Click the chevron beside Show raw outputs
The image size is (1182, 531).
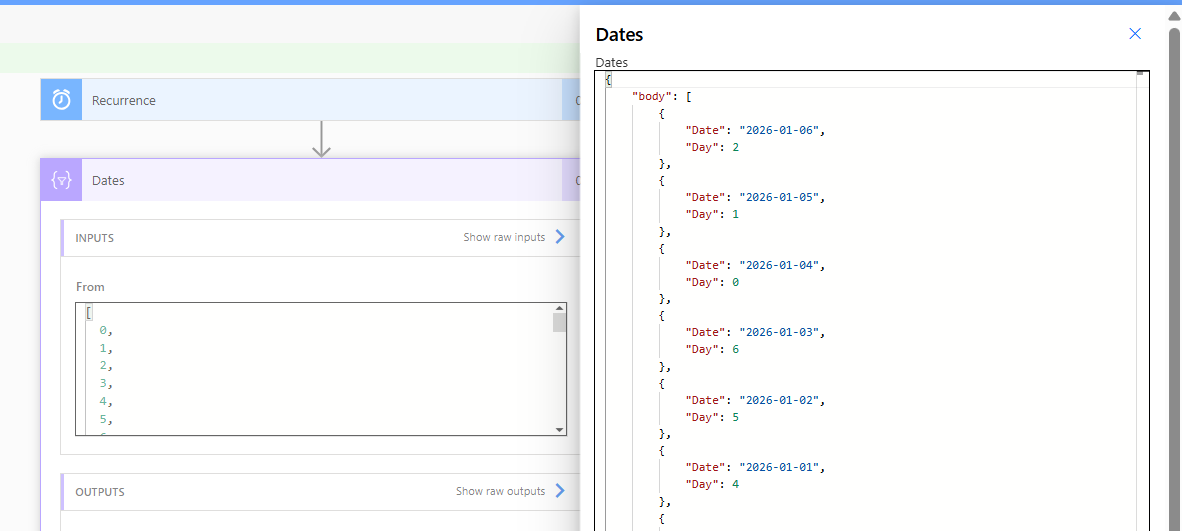[560, 491]
